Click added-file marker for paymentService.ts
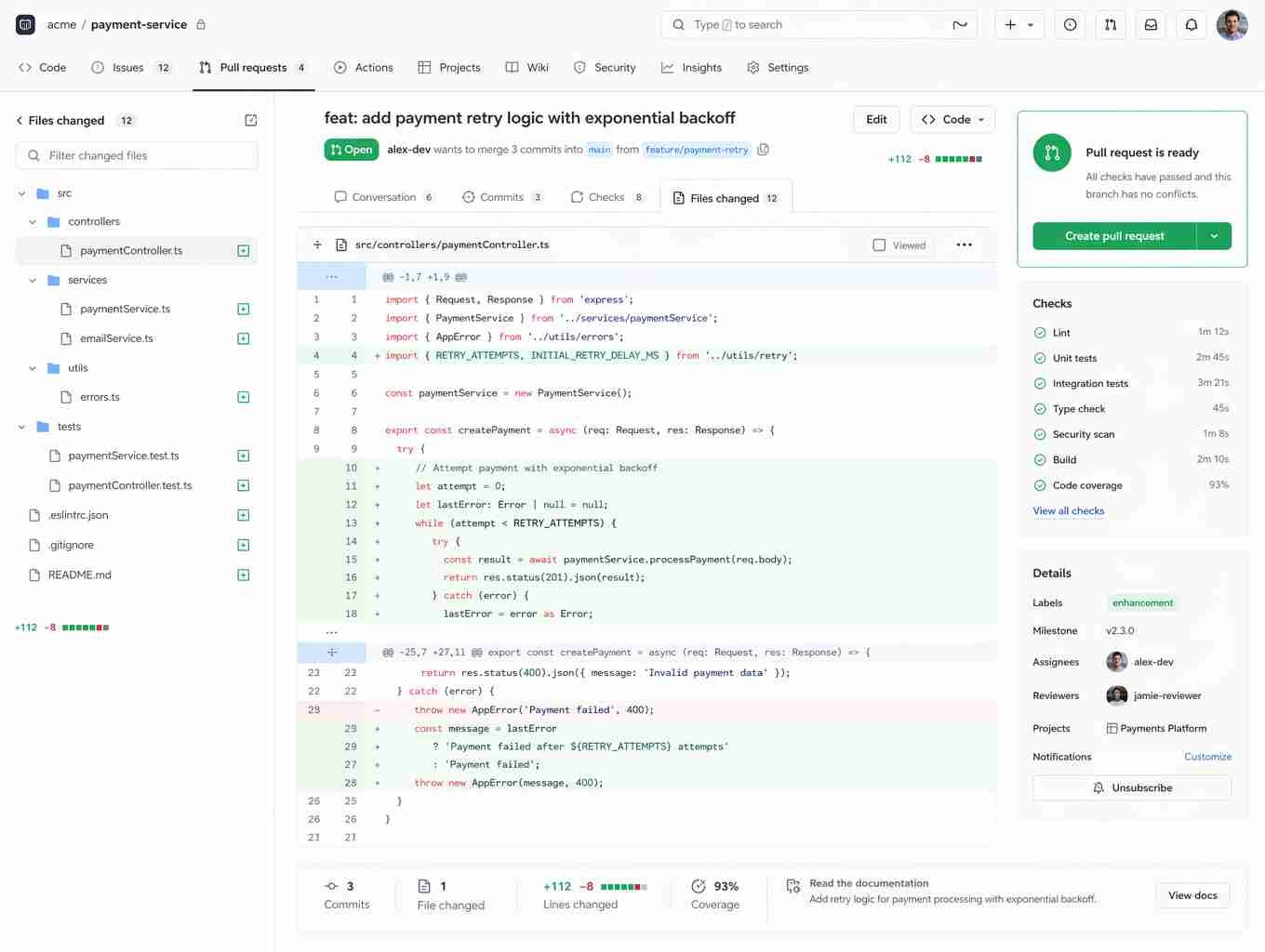This screenshot has height=952, width=1265. tap(244, 310)
